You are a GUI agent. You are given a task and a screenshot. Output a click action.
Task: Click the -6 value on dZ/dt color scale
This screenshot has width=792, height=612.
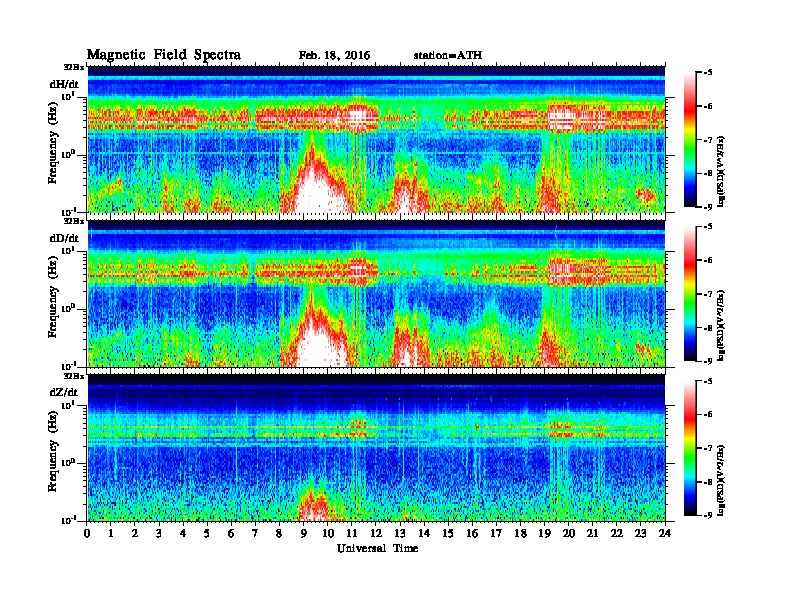[709, 415]
